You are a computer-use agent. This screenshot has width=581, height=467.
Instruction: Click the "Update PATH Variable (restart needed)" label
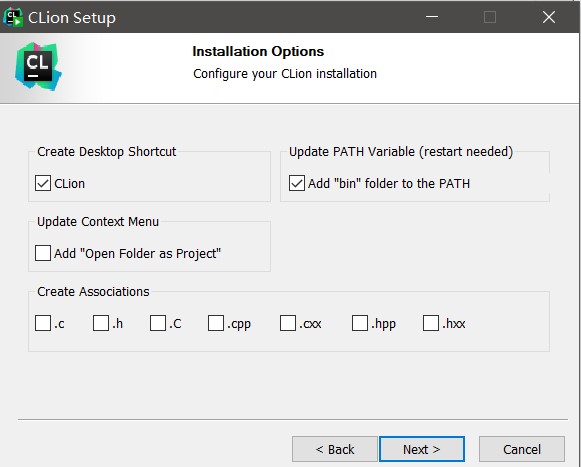(401, 152)
